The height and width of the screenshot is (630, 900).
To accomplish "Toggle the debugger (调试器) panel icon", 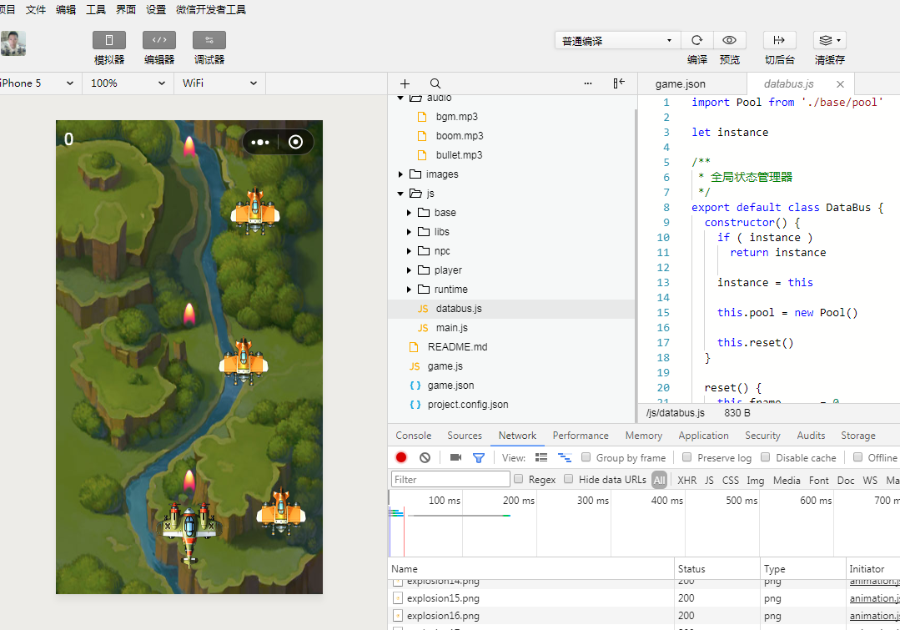I will 209,40.
